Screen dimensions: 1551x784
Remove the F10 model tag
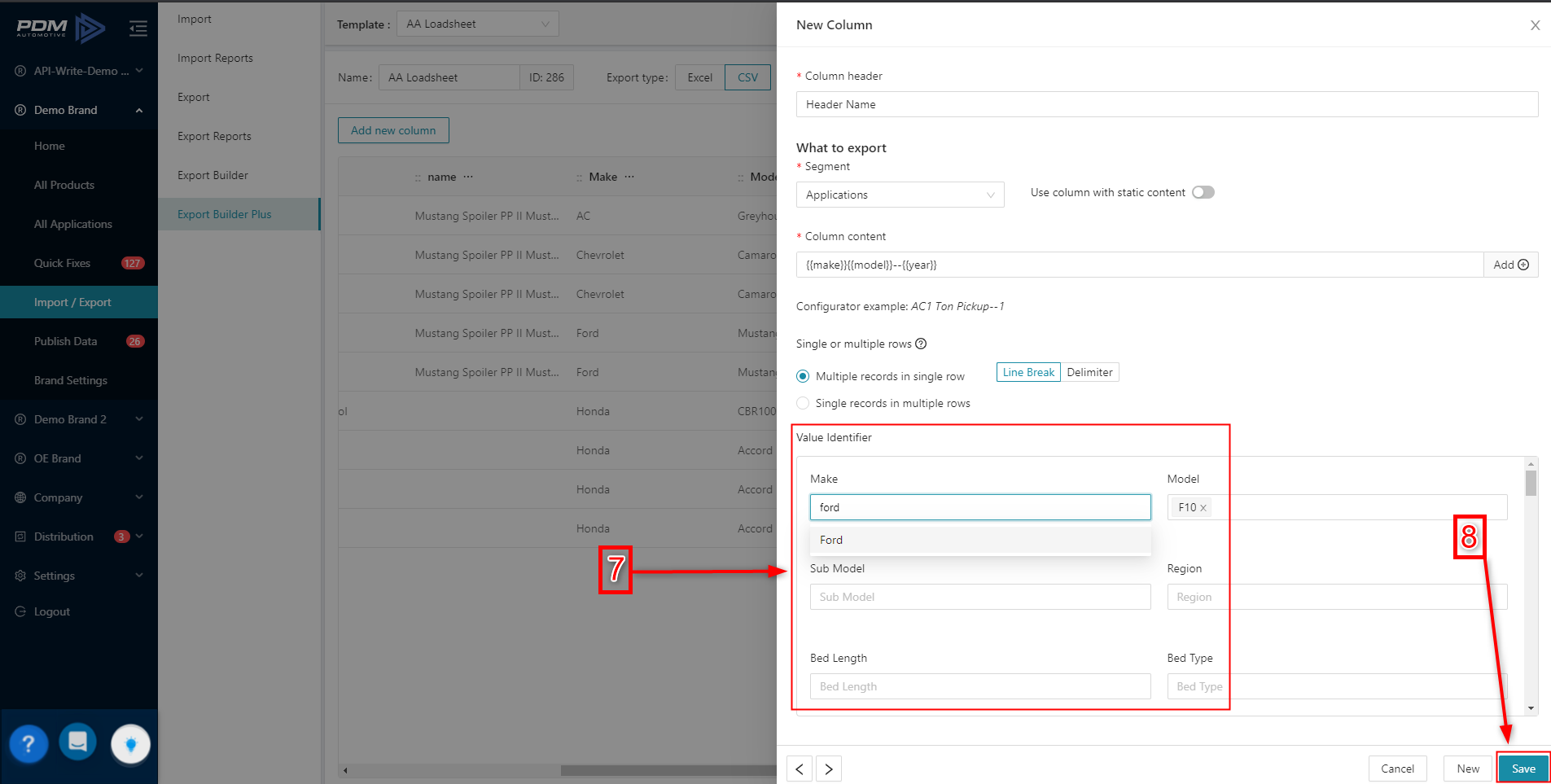[1203, 508]
